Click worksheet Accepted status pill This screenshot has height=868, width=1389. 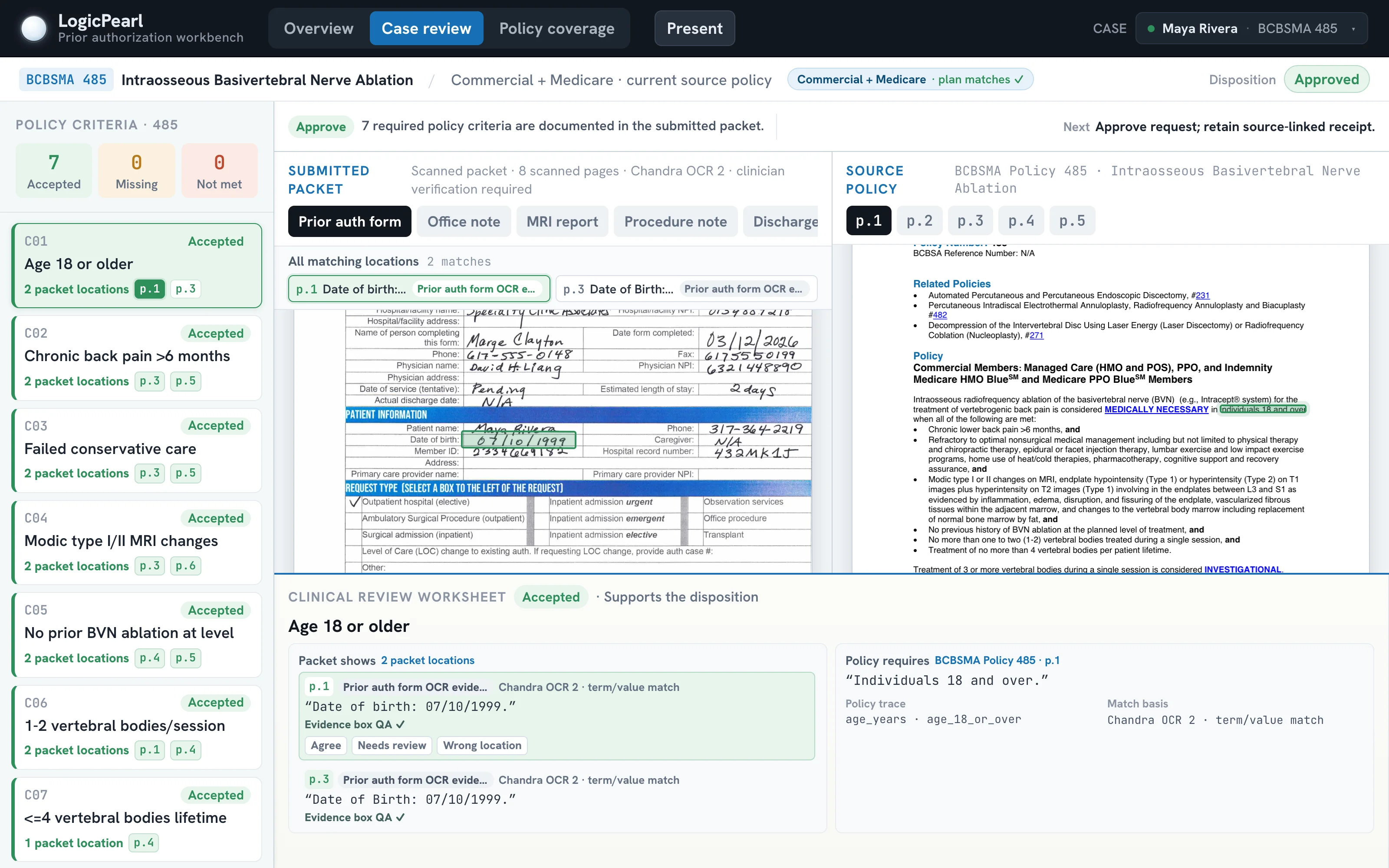[x=550, y=597]
